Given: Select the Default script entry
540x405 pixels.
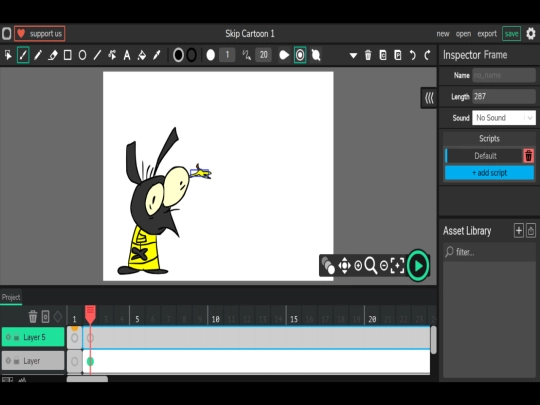Looking at the screenshot, I should (x=484, y=156).
